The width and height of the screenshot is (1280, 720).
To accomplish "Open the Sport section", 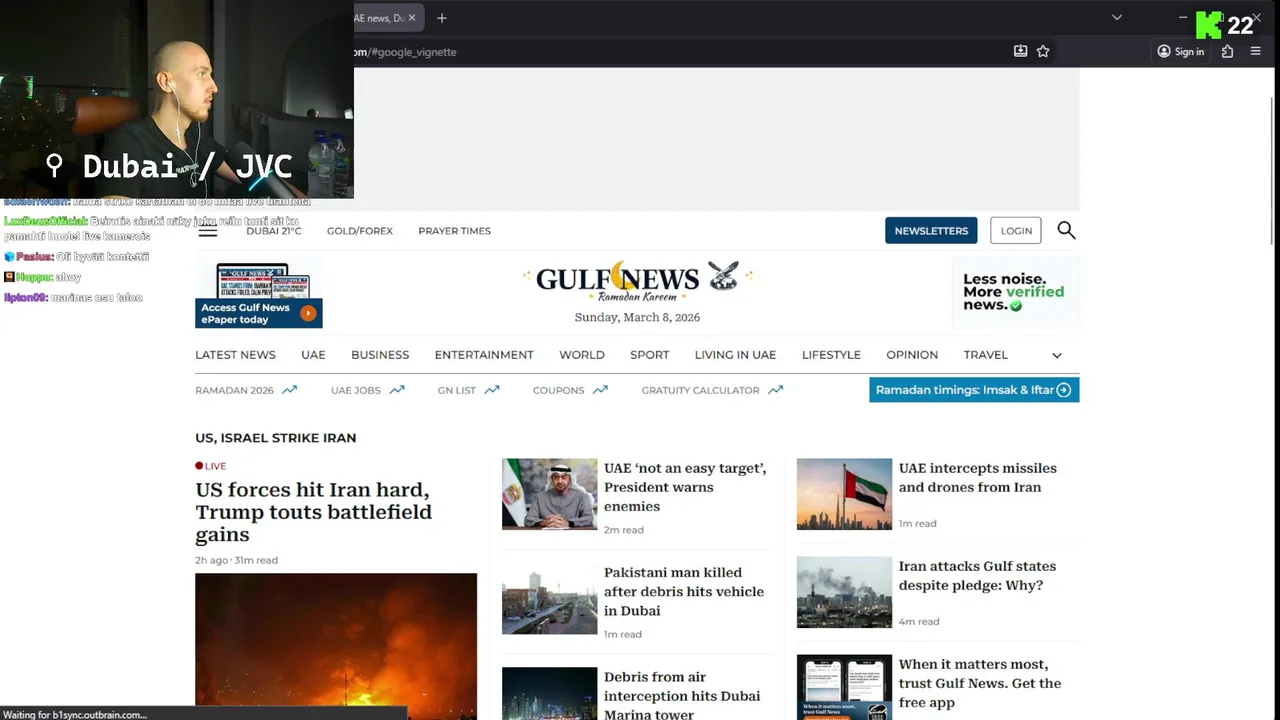I will tap(649, 355).
